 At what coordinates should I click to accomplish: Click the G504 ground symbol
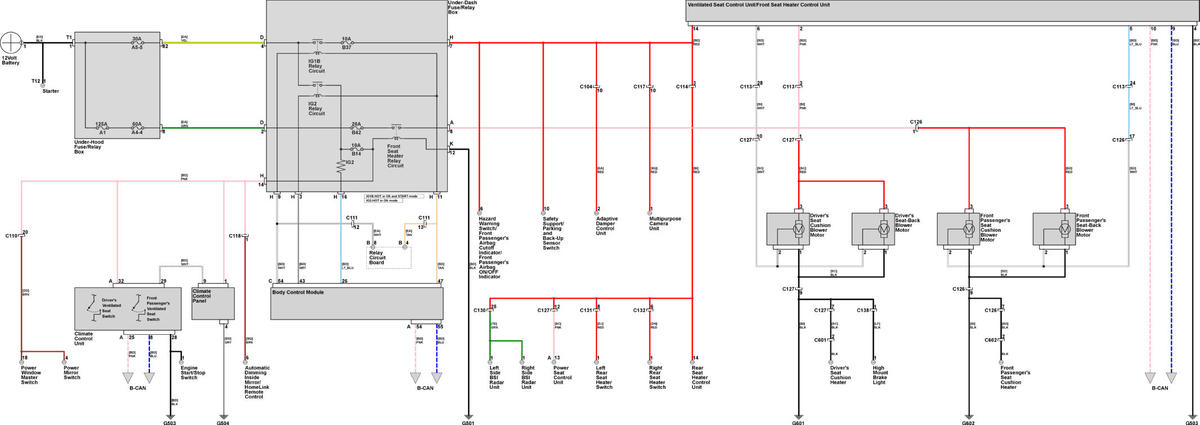pos(223,413)
